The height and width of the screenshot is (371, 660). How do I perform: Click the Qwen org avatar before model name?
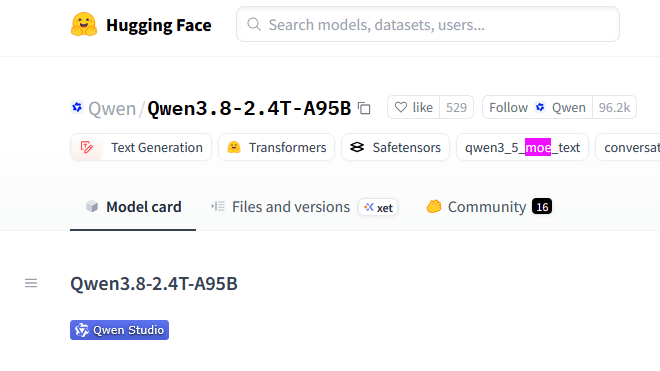77,107
